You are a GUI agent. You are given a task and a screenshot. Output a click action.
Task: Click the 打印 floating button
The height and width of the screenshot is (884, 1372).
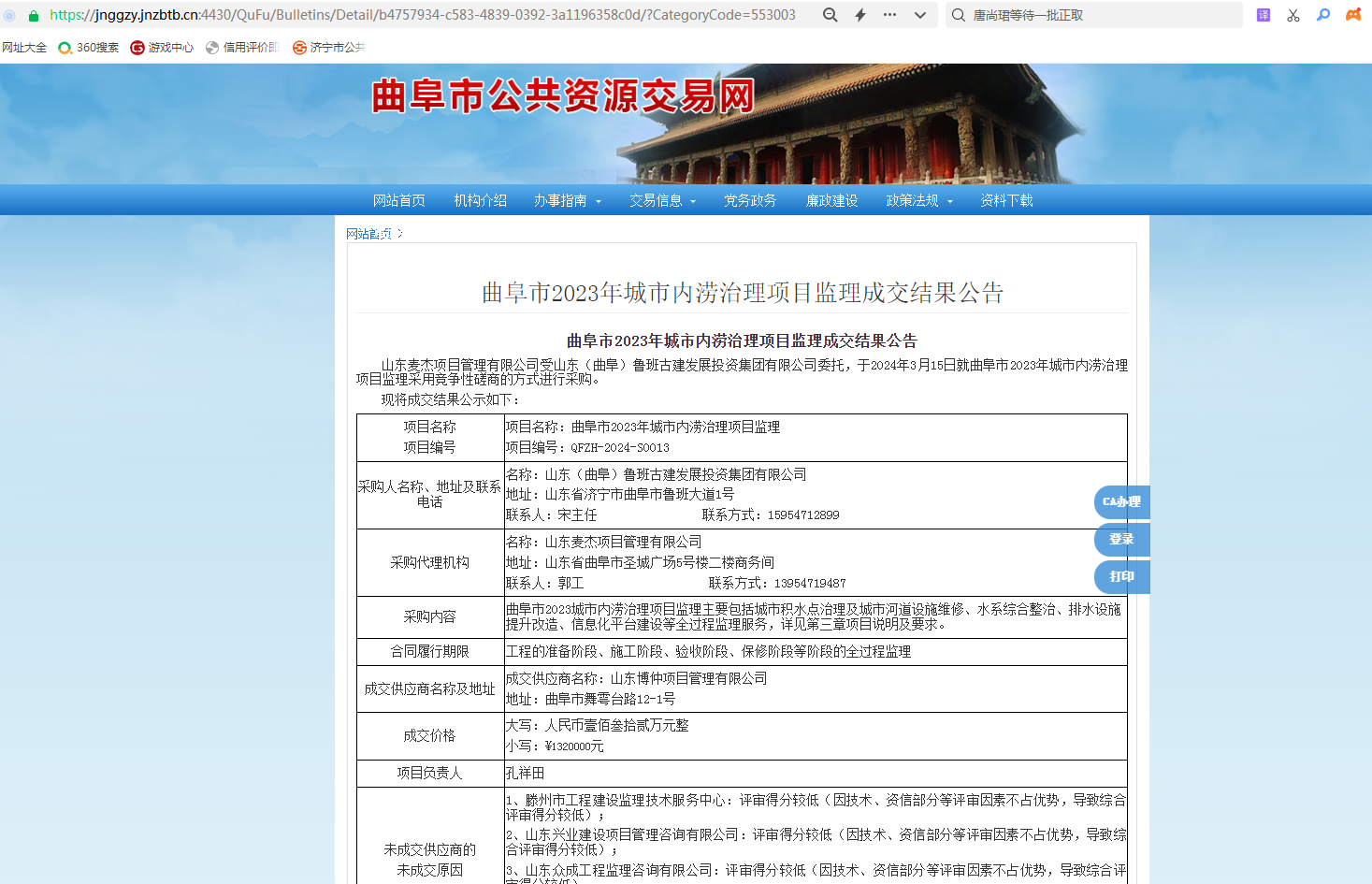tap(1121, 577)
